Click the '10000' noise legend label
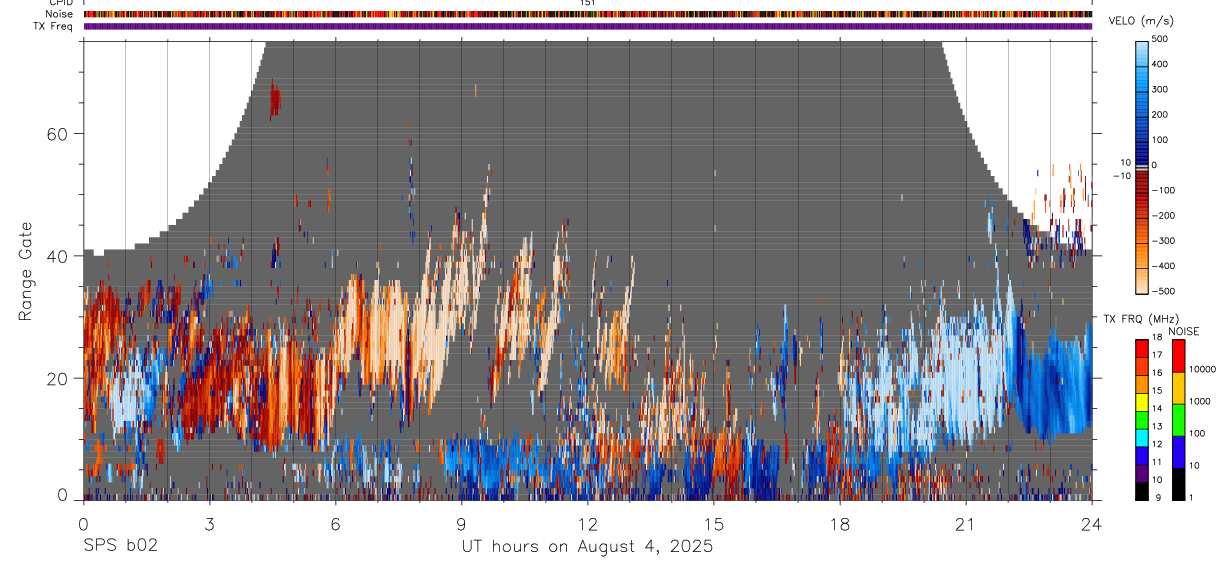Screen dimensions: 1228x567 click(x=1203, y=370)
